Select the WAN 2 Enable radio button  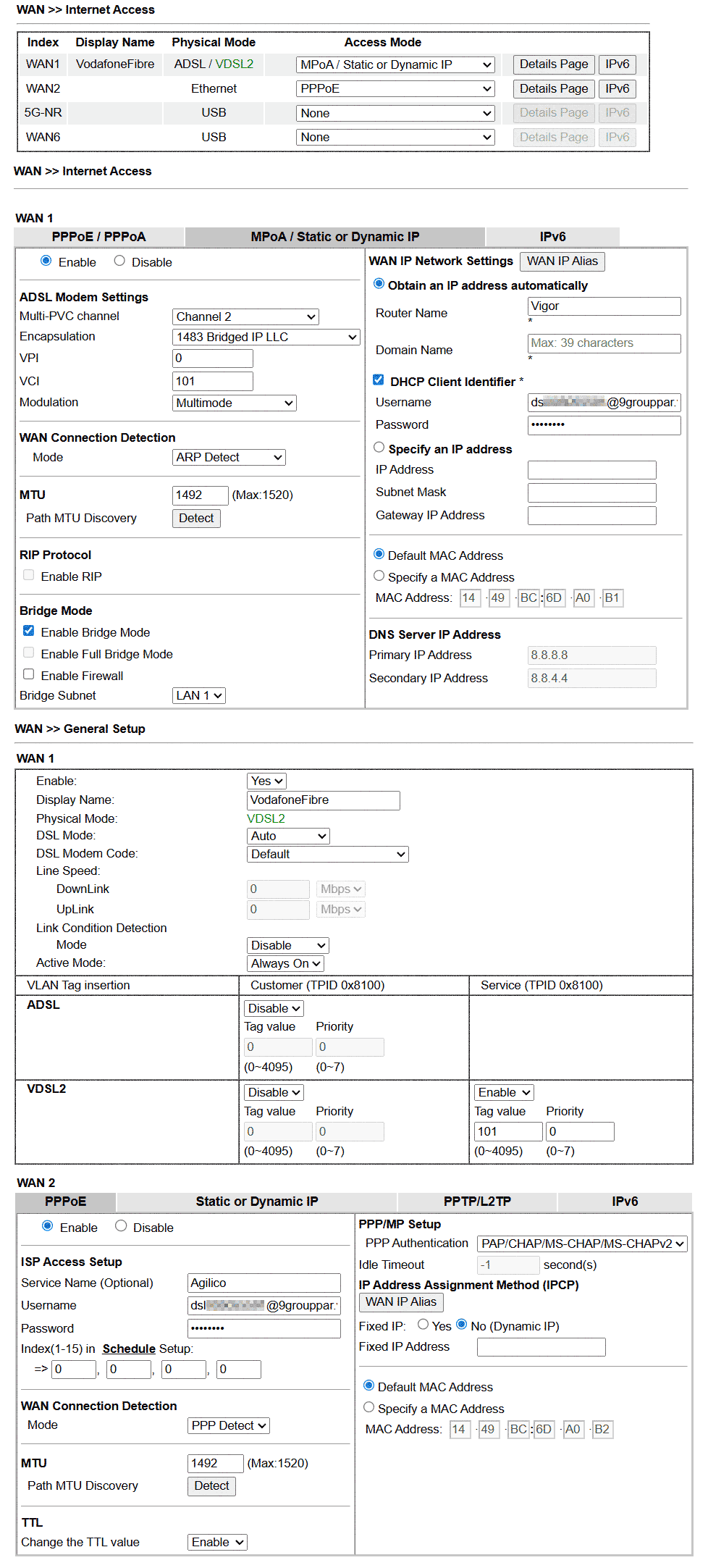[x=48, y=1226]
